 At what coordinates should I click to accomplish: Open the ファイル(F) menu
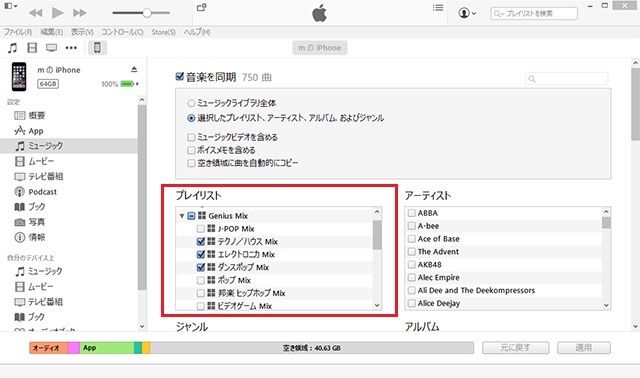coord(18,32)
